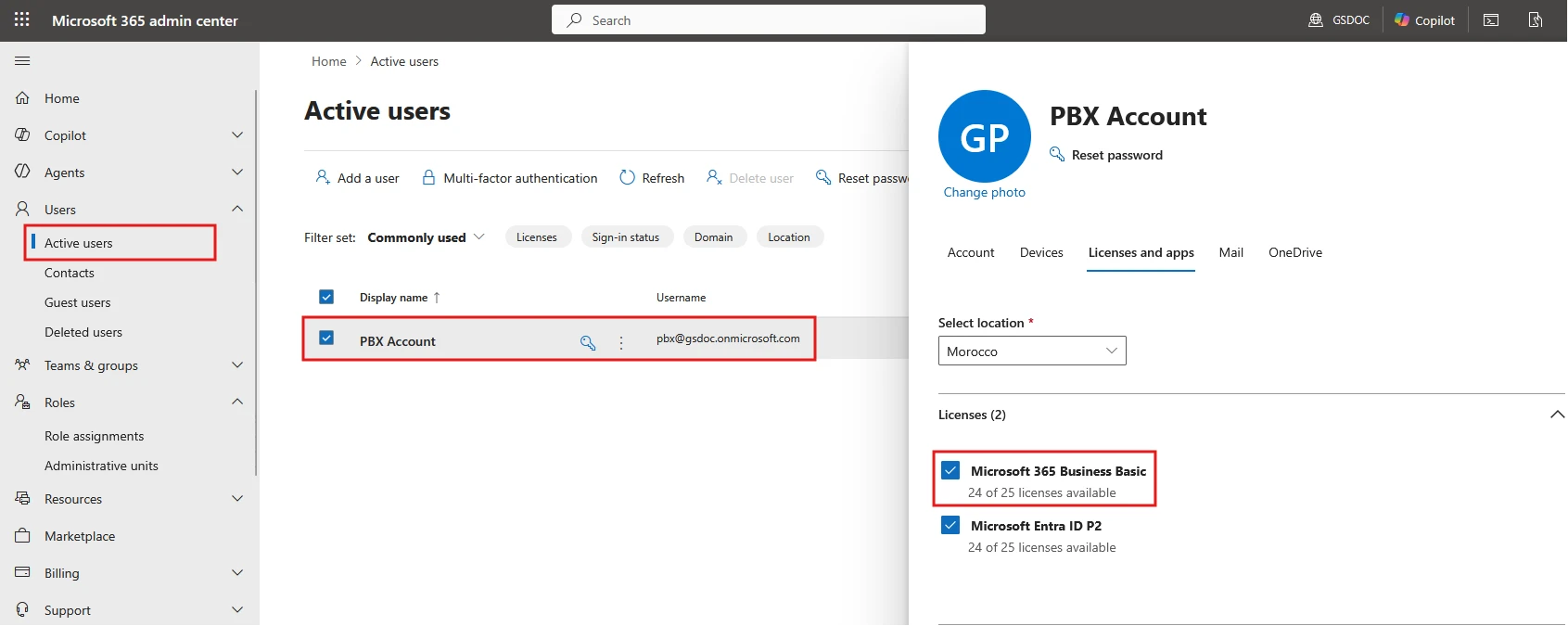Click the Marketplace bag icon
1568x626 pixels.
pyautogui.click(x=22, y=535)
